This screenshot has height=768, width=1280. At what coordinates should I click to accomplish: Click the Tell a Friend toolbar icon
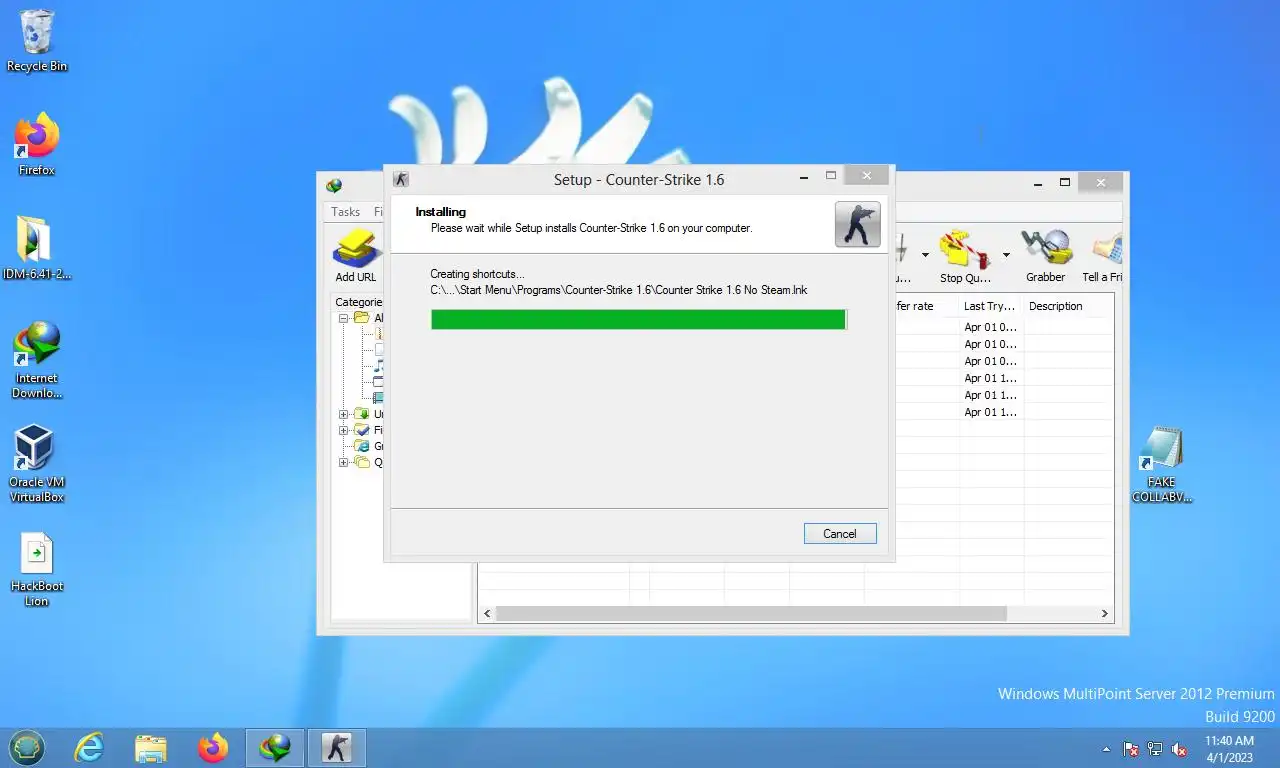click(x=1104, y=256)
